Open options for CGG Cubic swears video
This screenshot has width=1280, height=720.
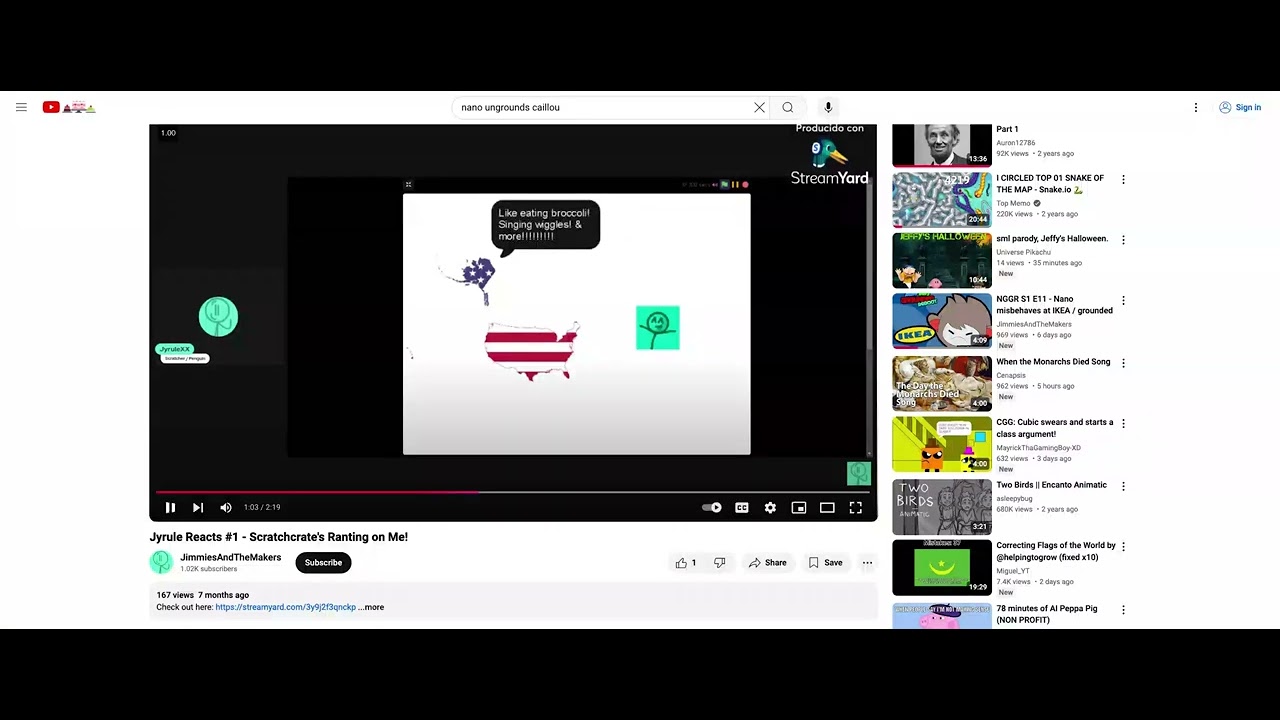[x=1123, y=424]
